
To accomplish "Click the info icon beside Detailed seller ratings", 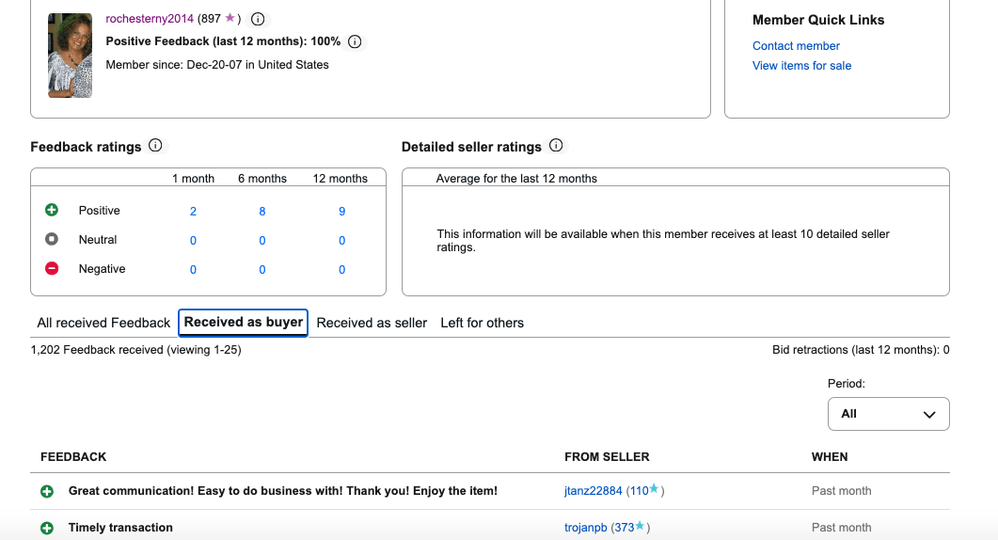I will pos(556,146).
